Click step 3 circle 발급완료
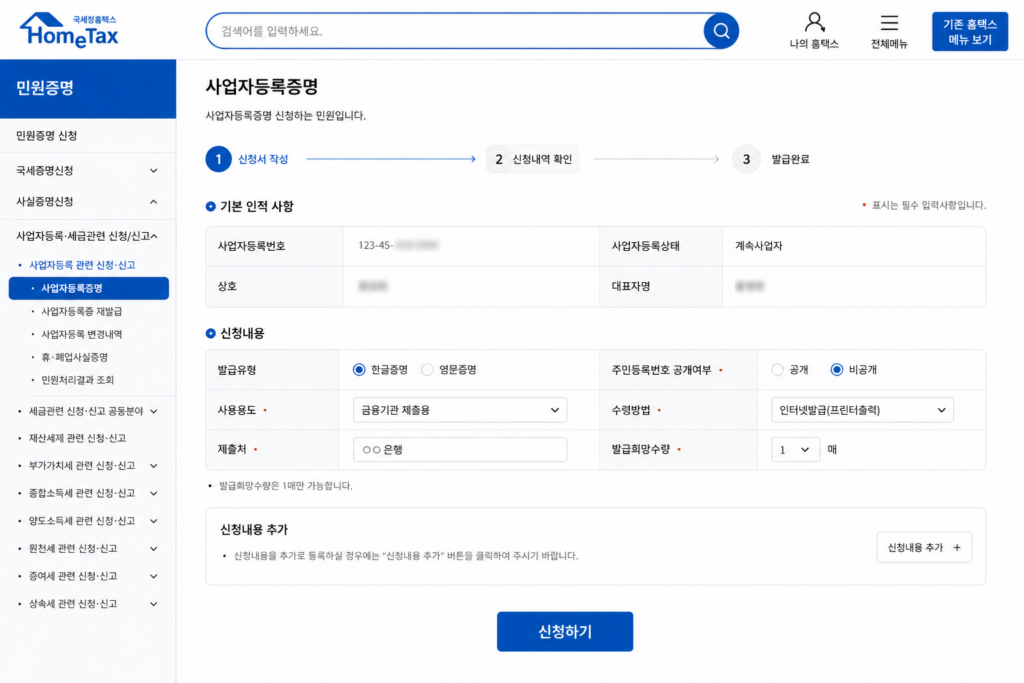The height and width of the screenshot is (683, 1024). coord(746,159)
